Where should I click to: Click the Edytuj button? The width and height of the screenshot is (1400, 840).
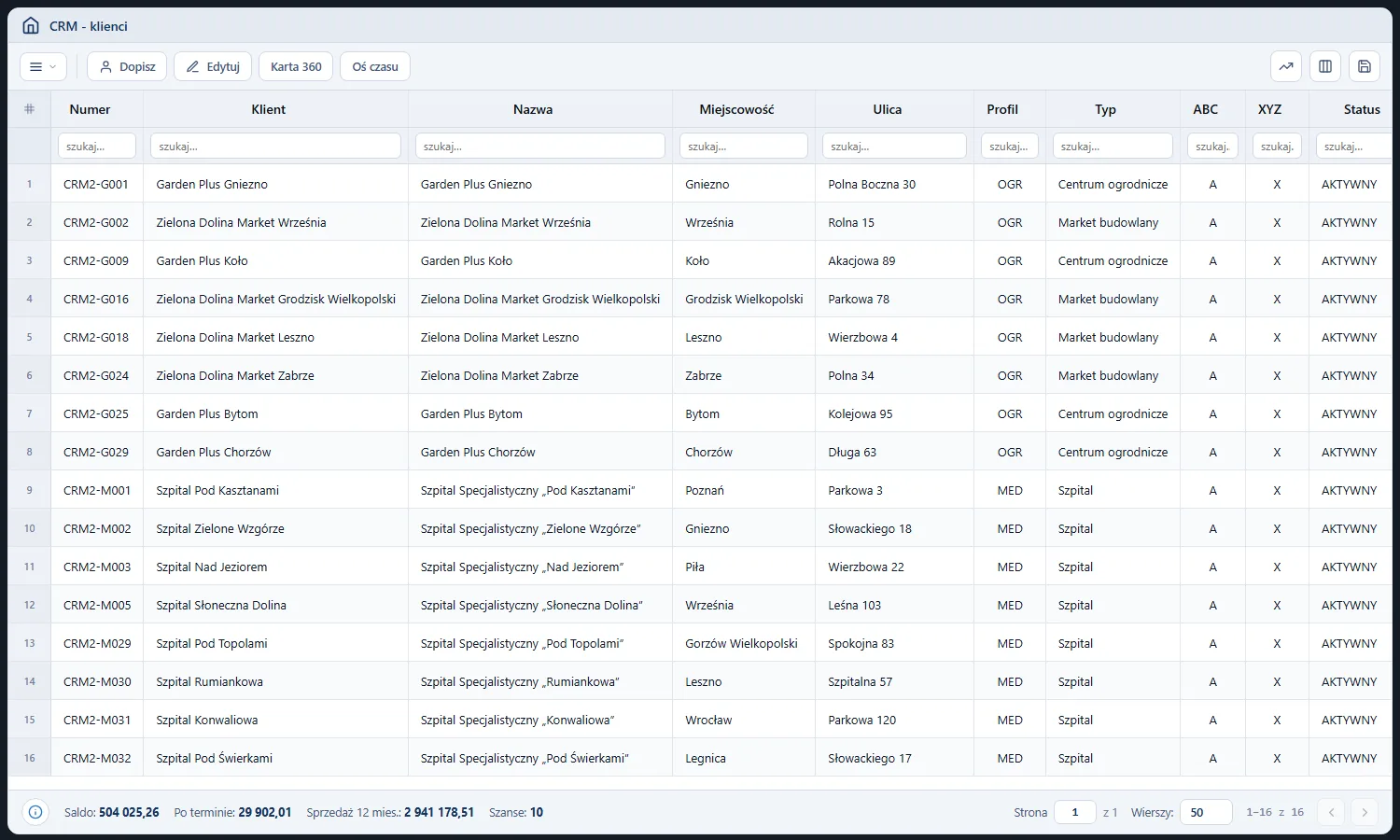[x=213, y=66]
